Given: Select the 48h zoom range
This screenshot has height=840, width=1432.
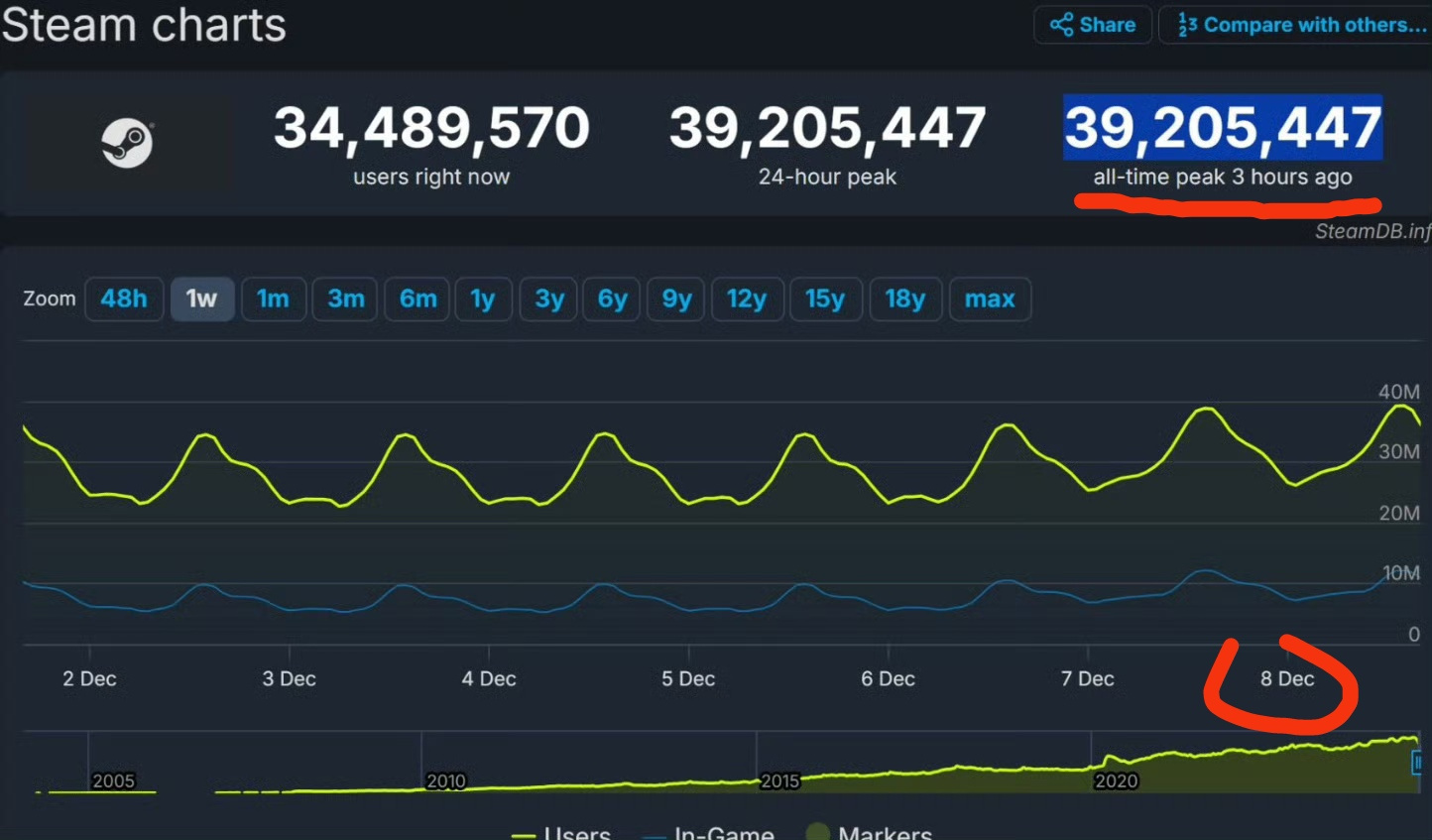Looking at the screenshot, I should 124,299.
